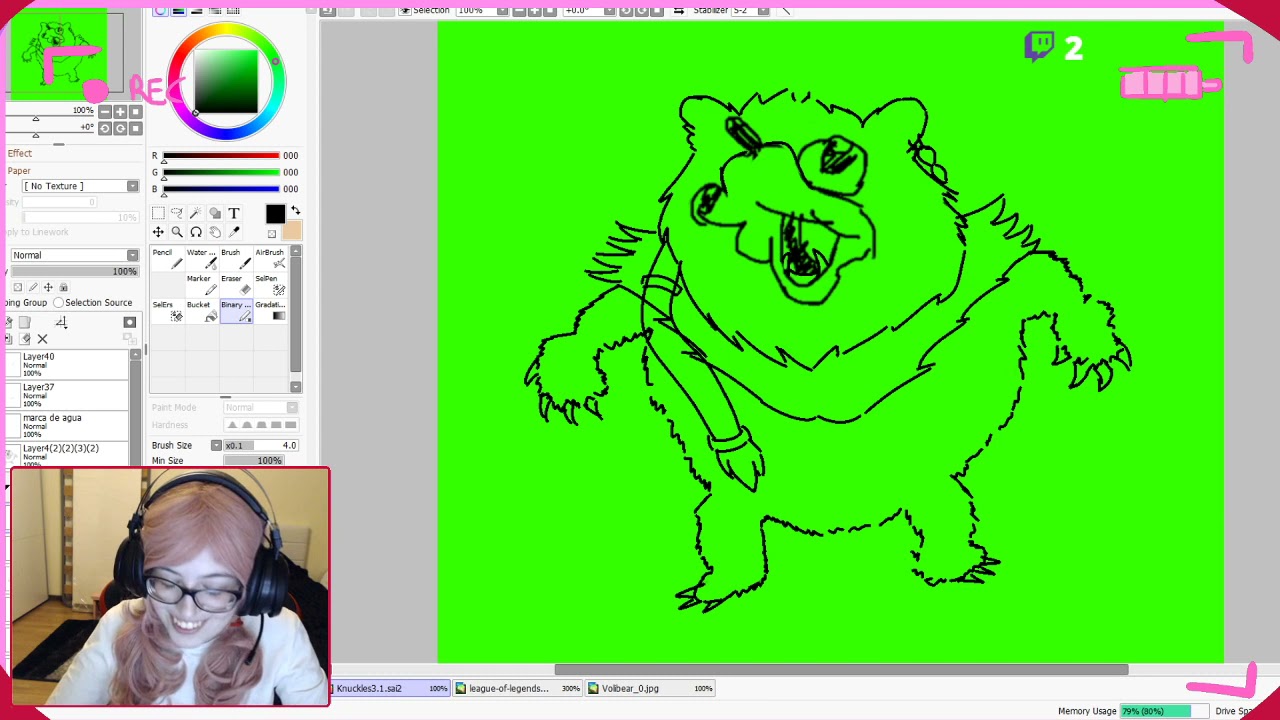
Task: Zoom in using navigator plus button
Action: 120,111
